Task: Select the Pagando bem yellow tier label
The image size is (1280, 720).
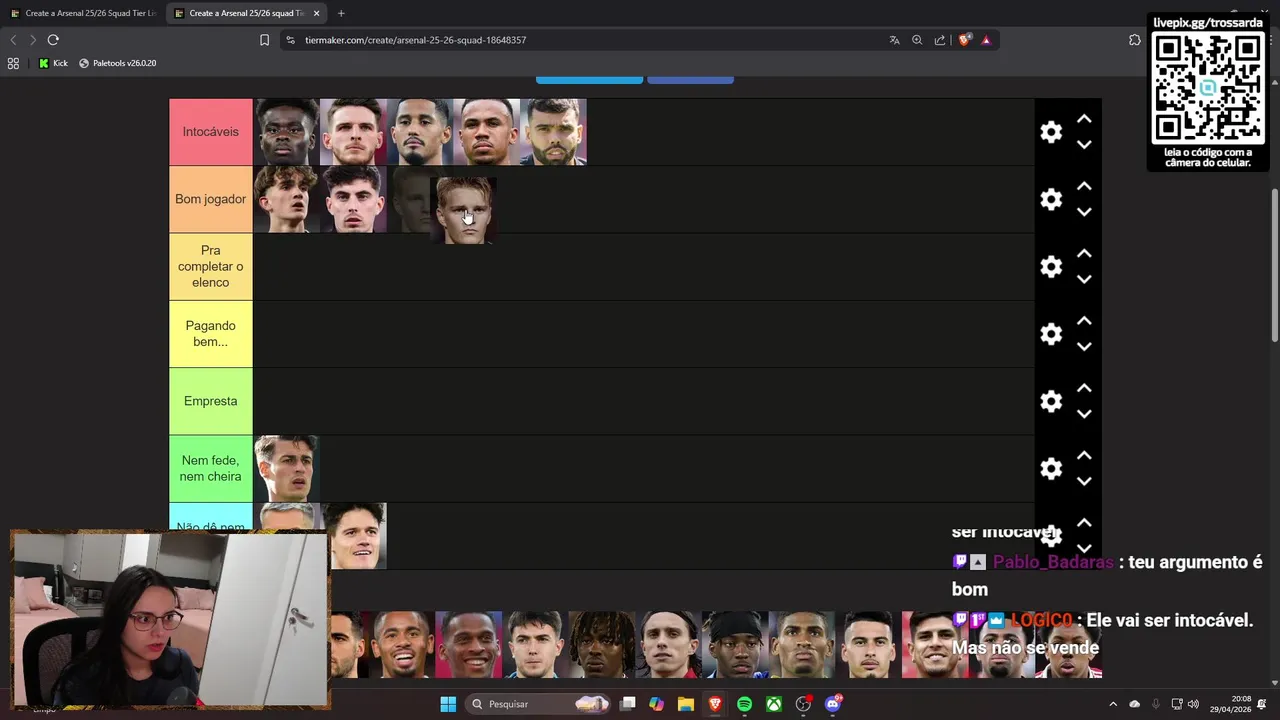Action: [211, 334]
